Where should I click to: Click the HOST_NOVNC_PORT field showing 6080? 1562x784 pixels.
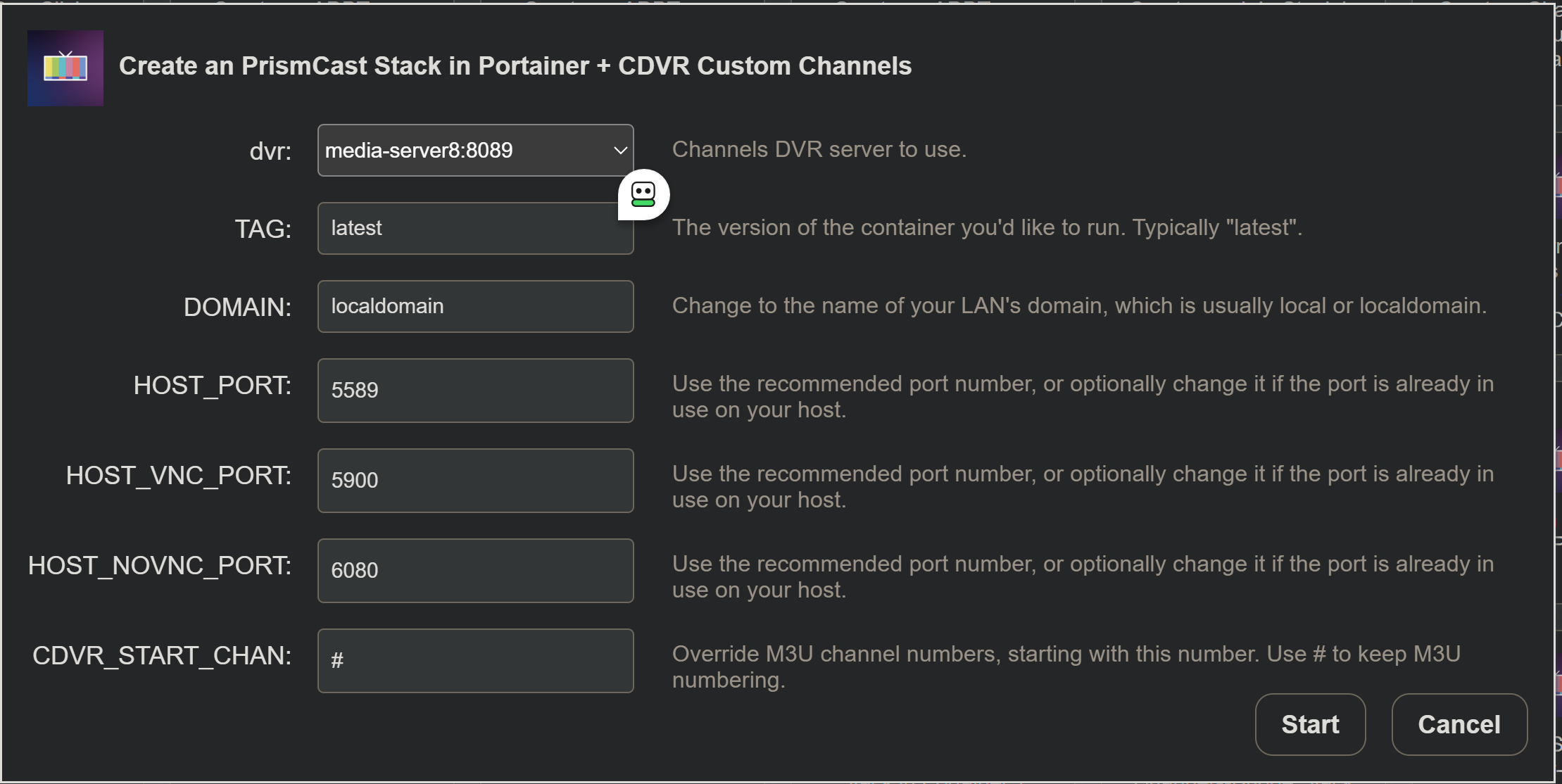coord(475,571)
